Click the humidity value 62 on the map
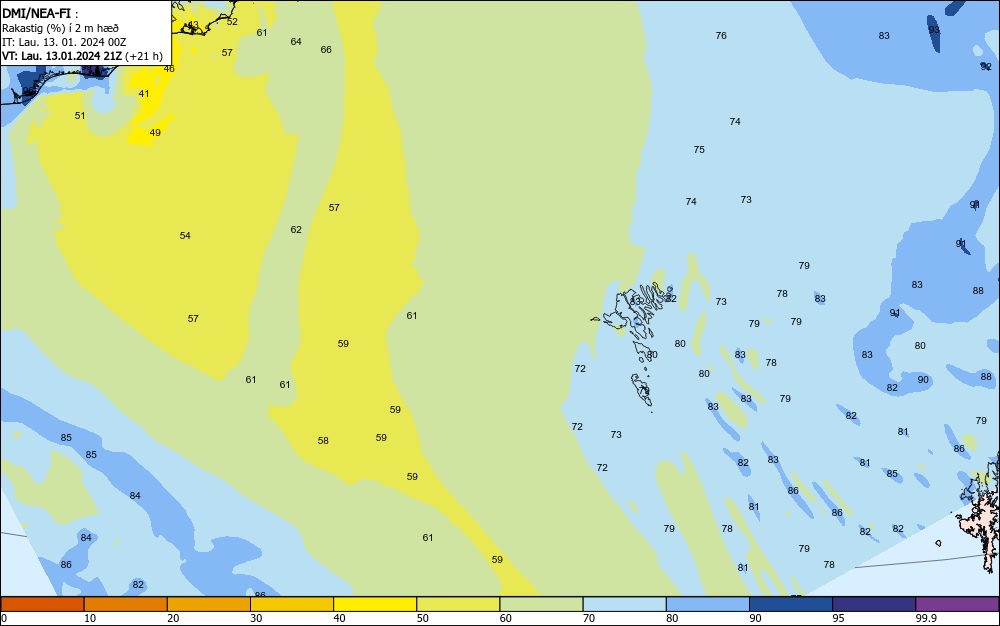Screen dimensions: 1000x626 click(x=296, y=229)
